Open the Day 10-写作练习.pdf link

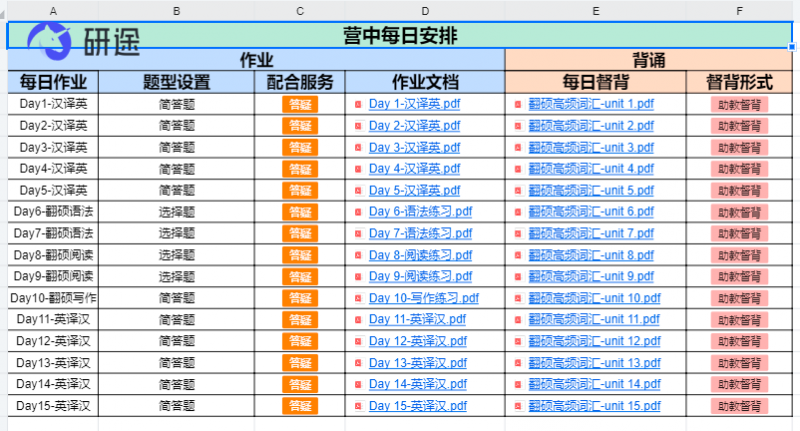[424, 298]
